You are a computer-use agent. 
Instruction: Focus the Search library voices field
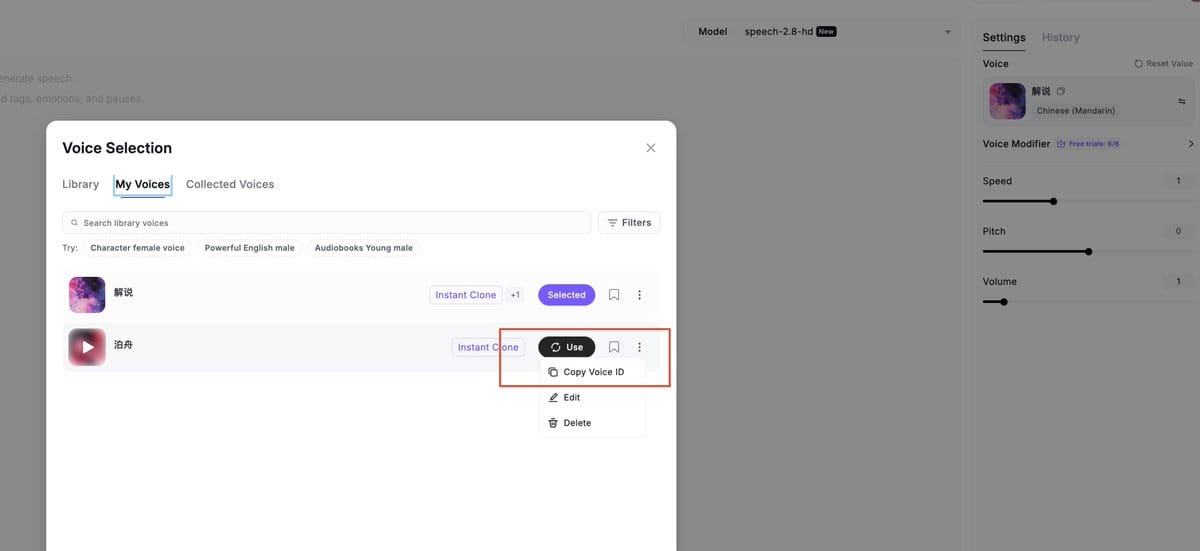(326, 223)
